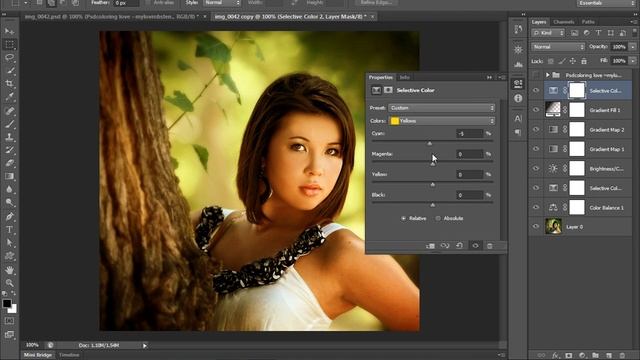Image resolution: width=640 pixels, height=360 pixels.
Task: Select the Pen tool
Action: 9,216
